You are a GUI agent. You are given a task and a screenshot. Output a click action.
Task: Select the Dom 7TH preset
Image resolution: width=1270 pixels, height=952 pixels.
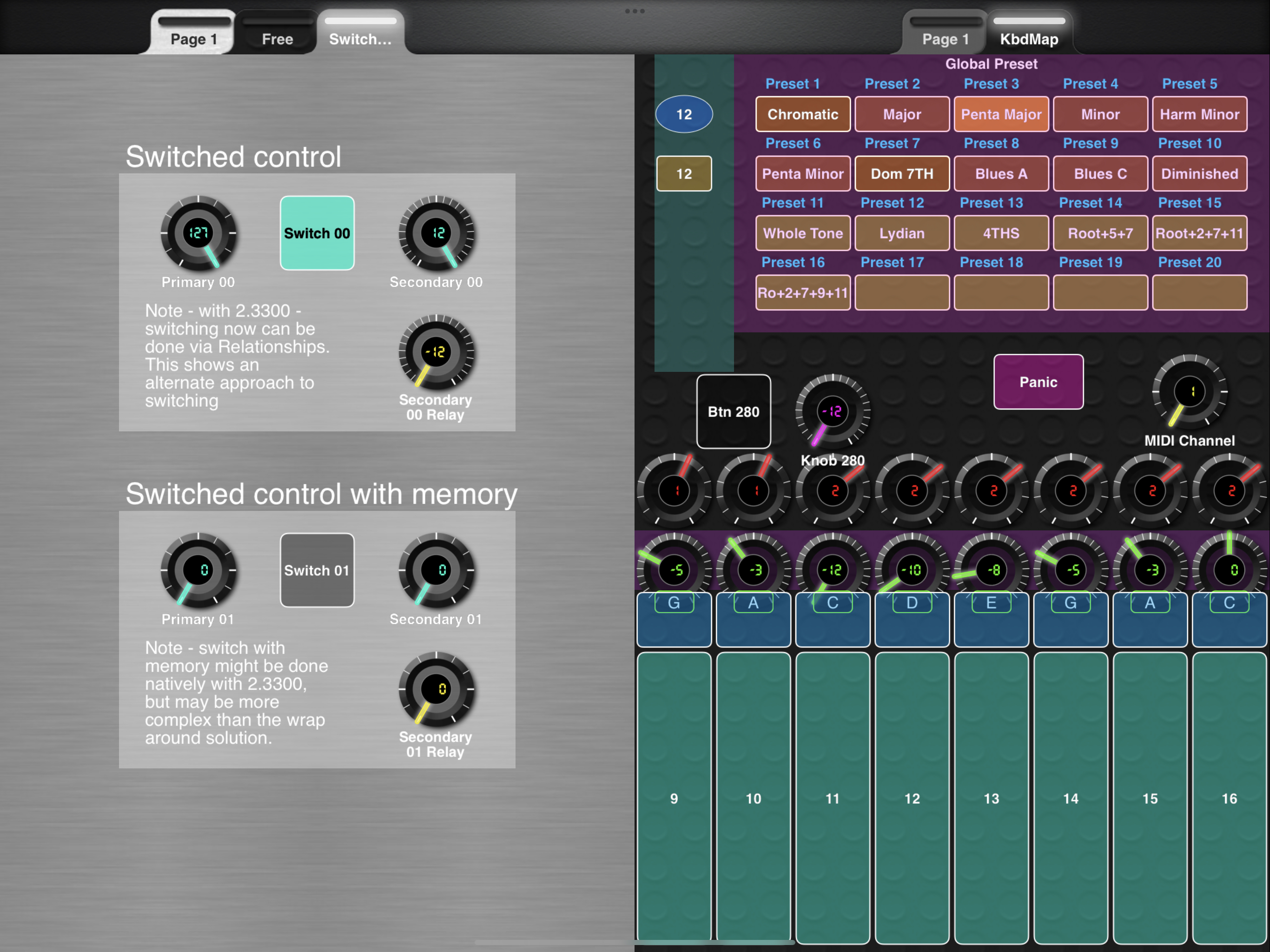[902, 173]
